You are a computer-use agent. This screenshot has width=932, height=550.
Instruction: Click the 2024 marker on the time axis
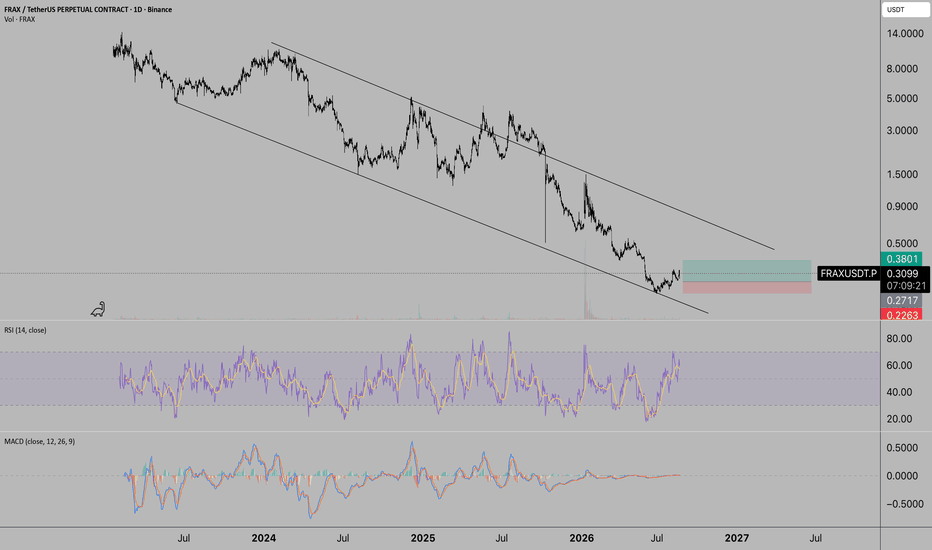(263, 538)
